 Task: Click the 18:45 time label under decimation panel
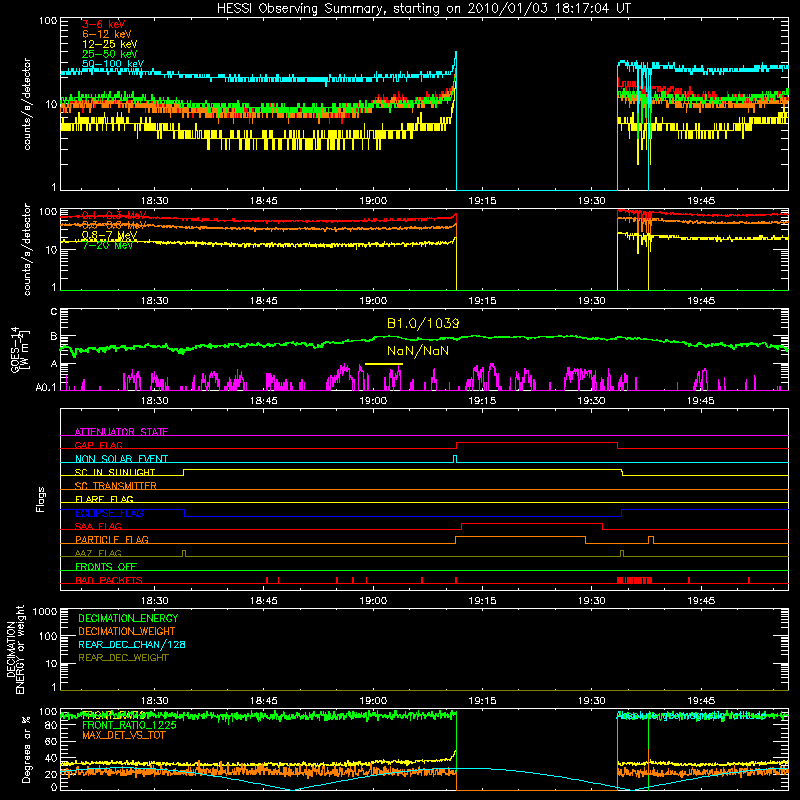[264, 701]
